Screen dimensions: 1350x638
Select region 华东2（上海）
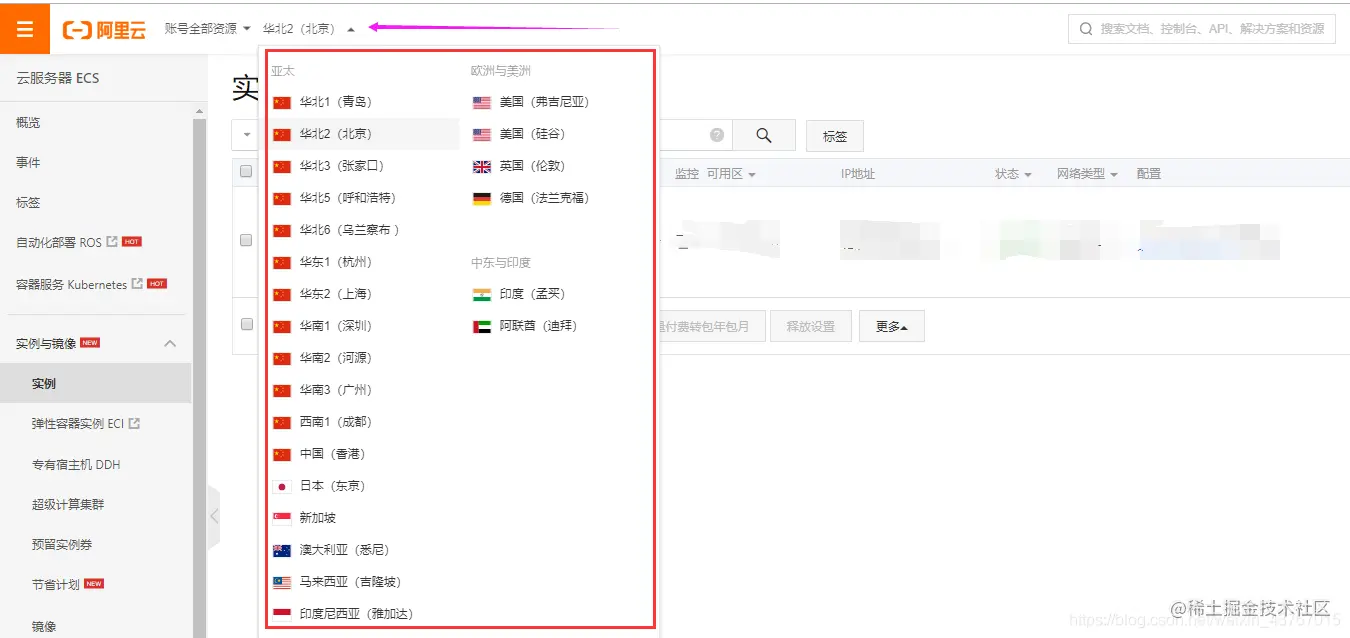[335, 294]
